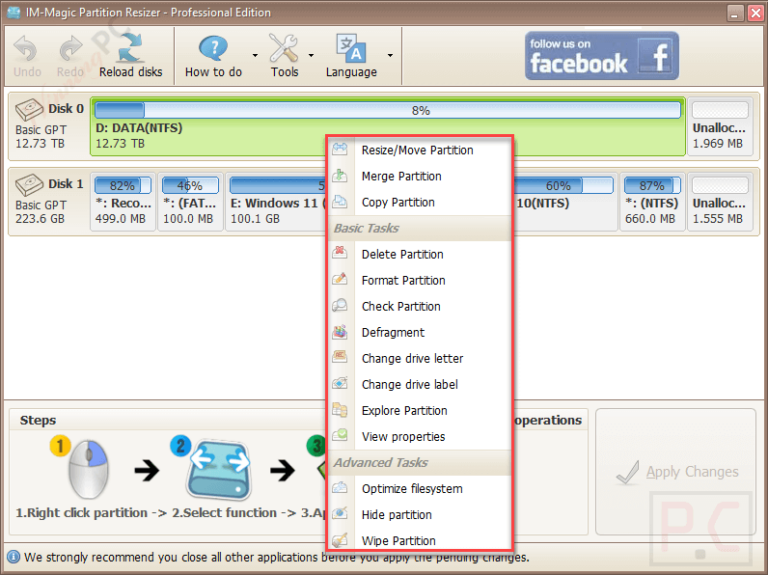Open the How to do help icon
Viewport: 768px width, 575px height.
tap(213, 49)
